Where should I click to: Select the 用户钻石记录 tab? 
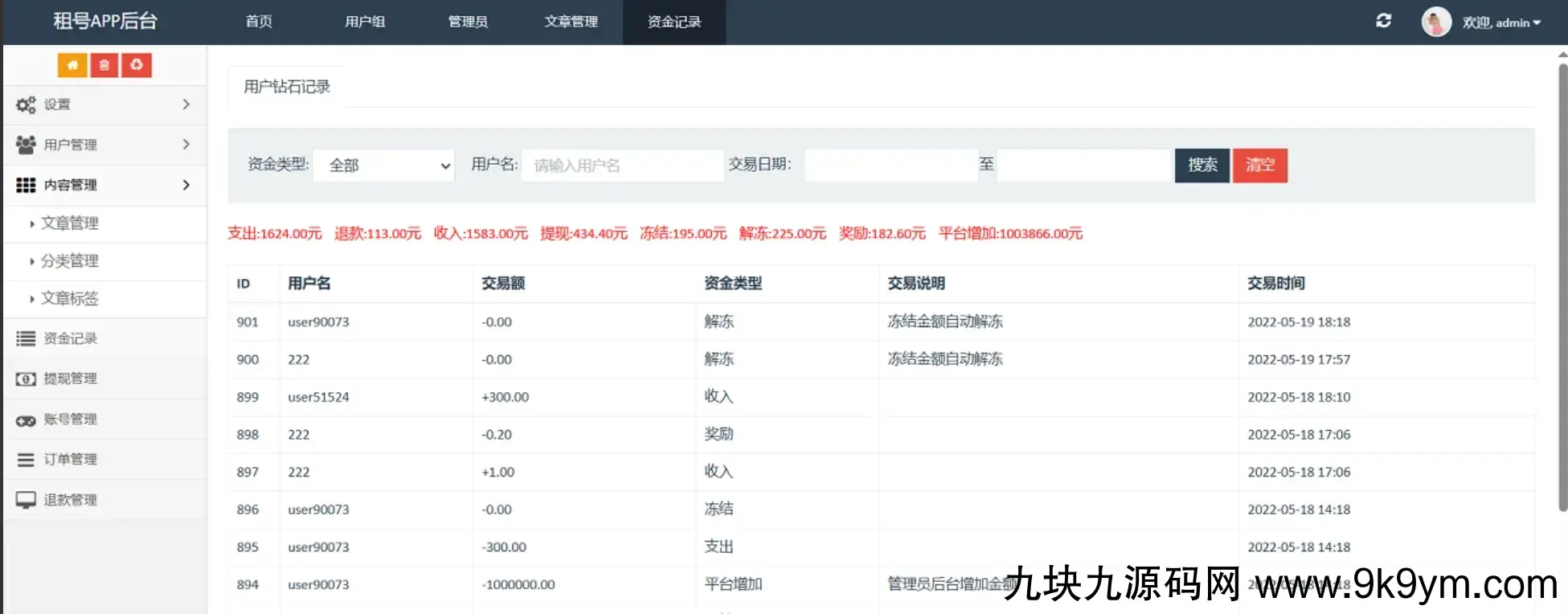[287, 87]
